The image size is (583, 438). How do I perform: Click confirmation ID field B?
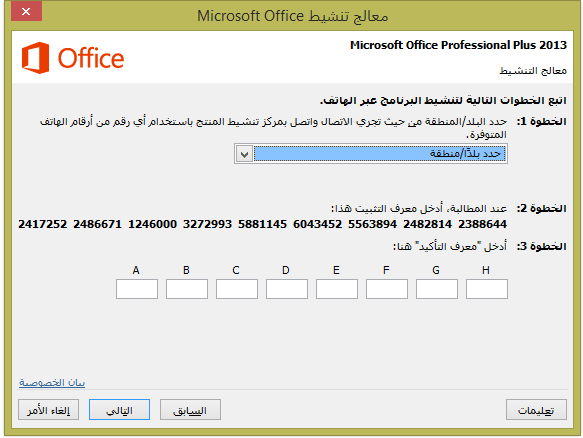pyautogui.click(x=187, y=289)
